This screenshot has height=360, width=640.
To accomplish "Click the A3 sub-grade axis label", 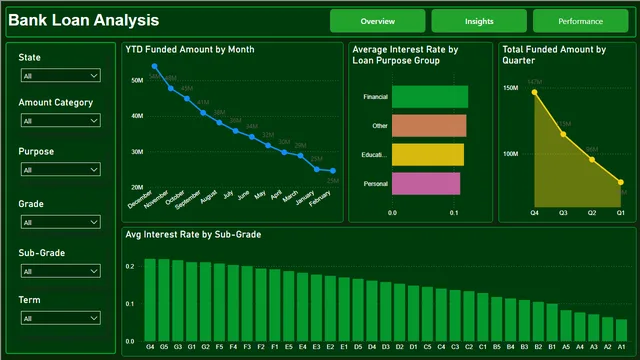I will tap(593, 347).
